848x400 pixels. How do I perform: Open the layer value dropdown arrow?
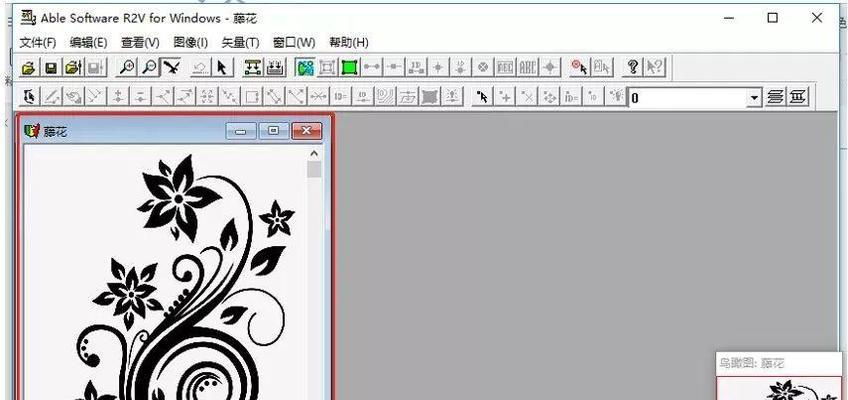(754, 98)
